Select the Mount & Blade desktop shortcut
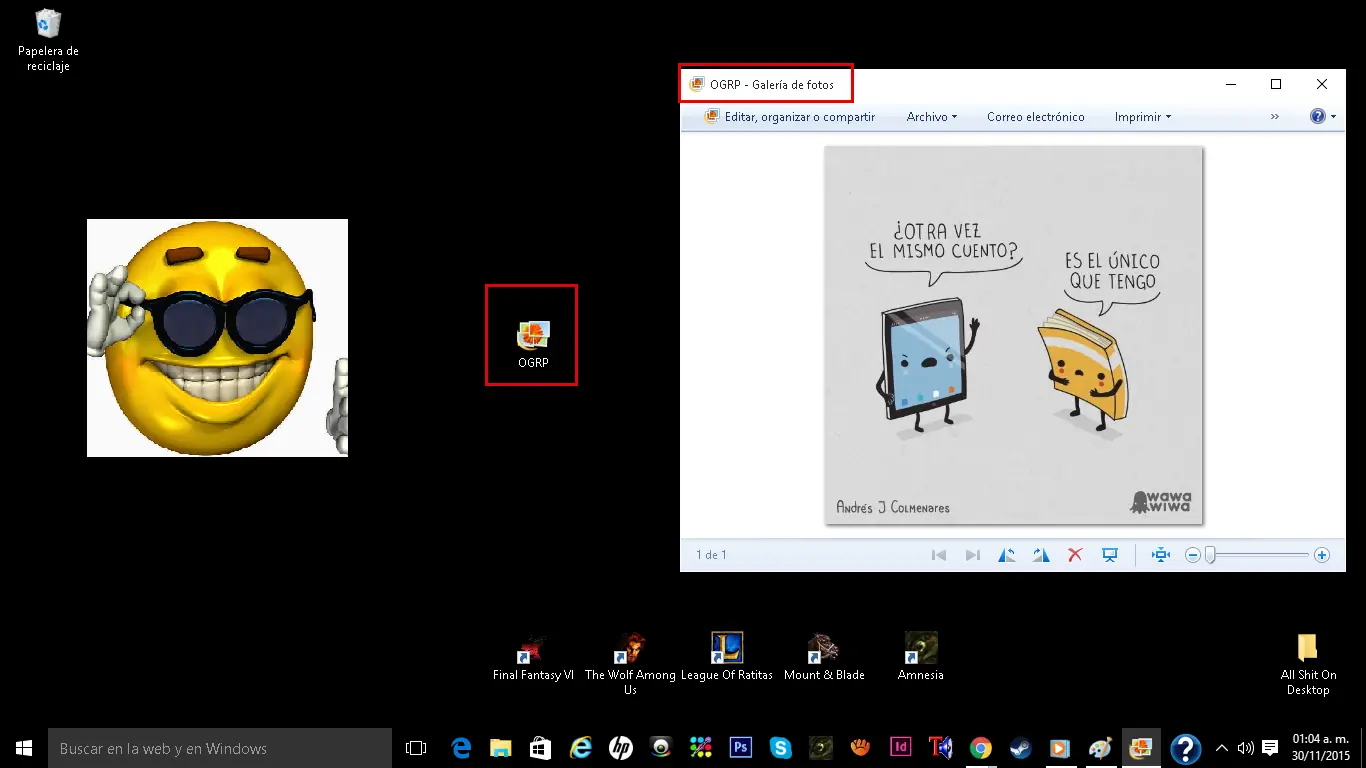The height and width of the screenshot is (768, 1366). (824, 657)
